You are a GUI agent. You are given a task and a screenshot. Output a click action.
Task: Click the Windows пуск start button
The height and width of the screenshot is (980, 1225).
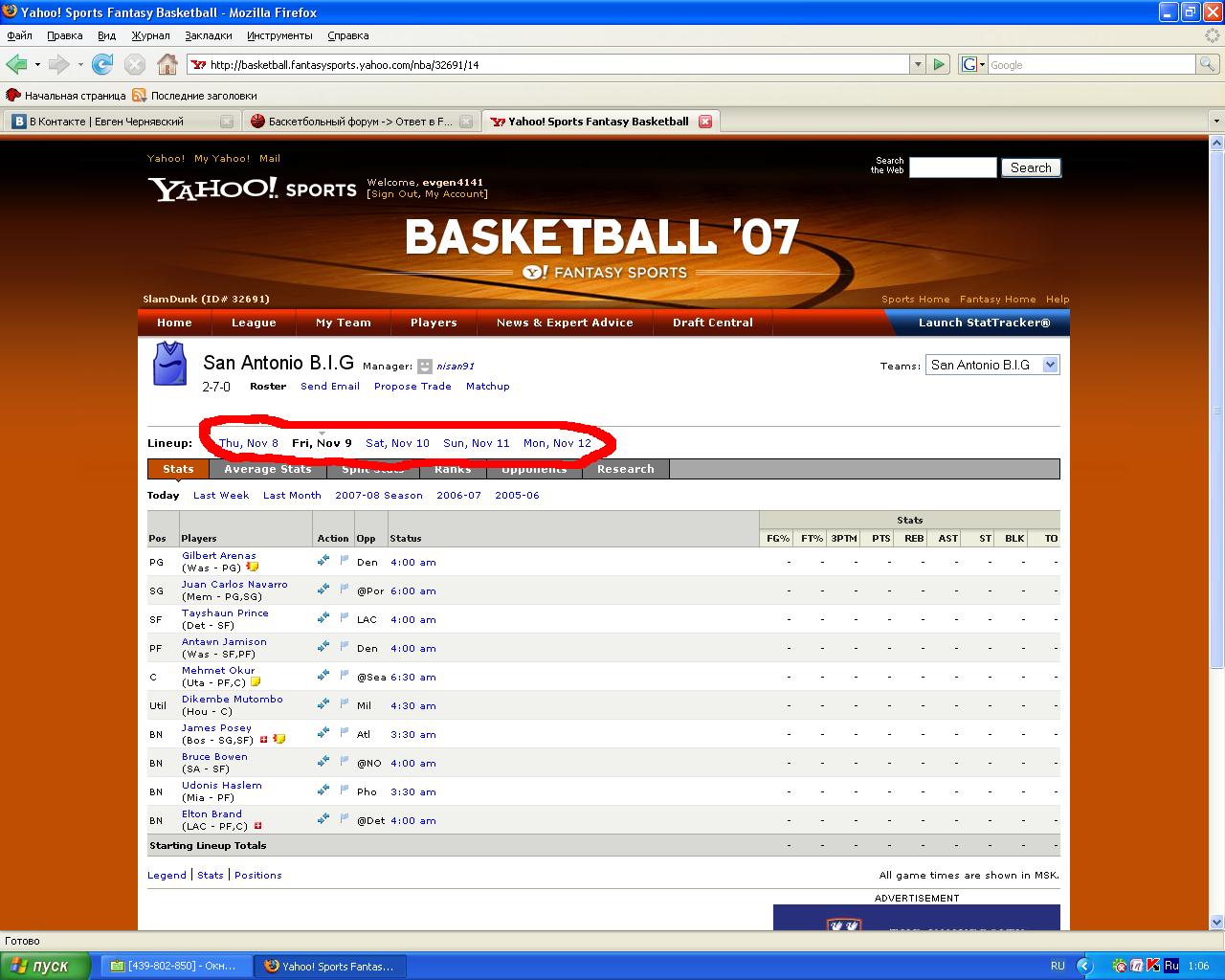tap(46, 967)
